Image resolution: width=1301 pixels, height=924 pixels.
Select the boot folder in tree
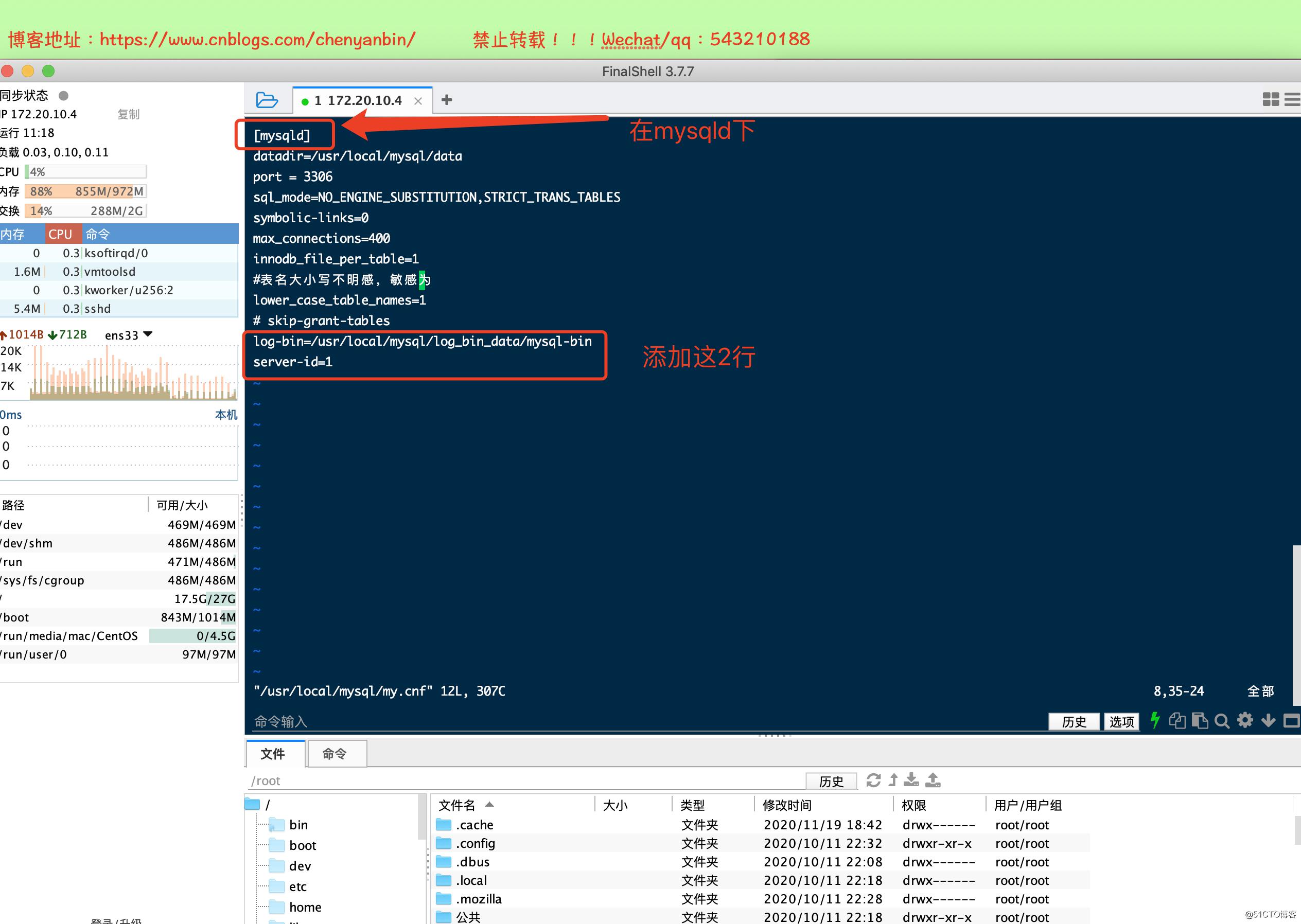point(292,845)
